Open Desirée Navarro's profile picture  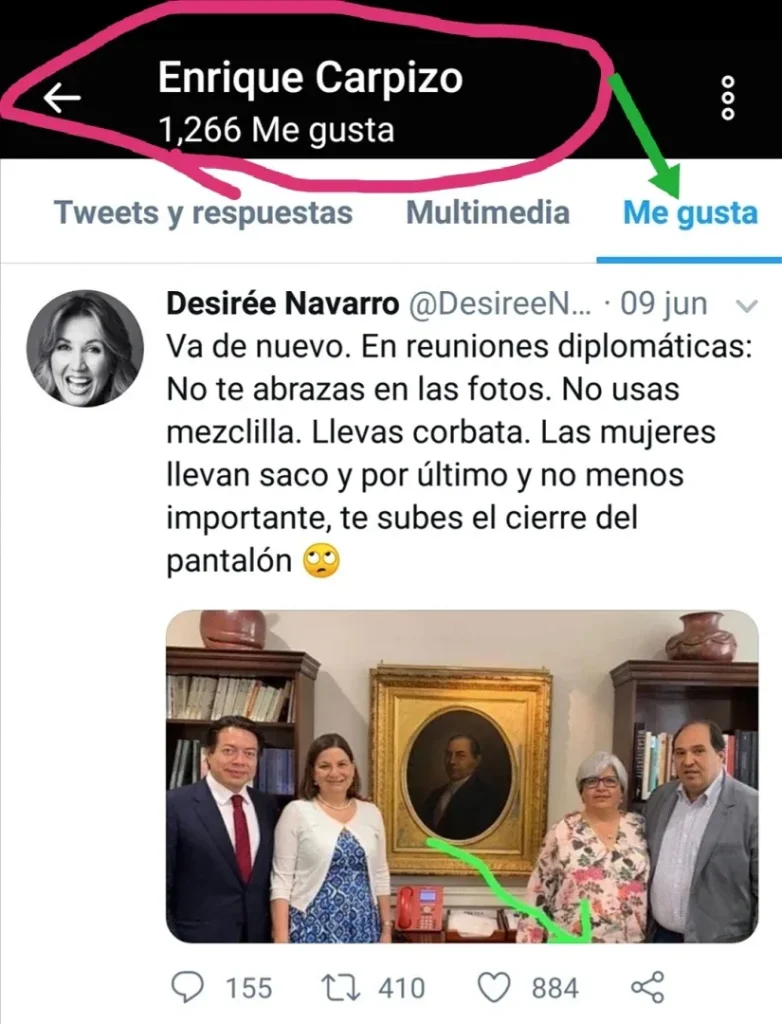[85, 348]
